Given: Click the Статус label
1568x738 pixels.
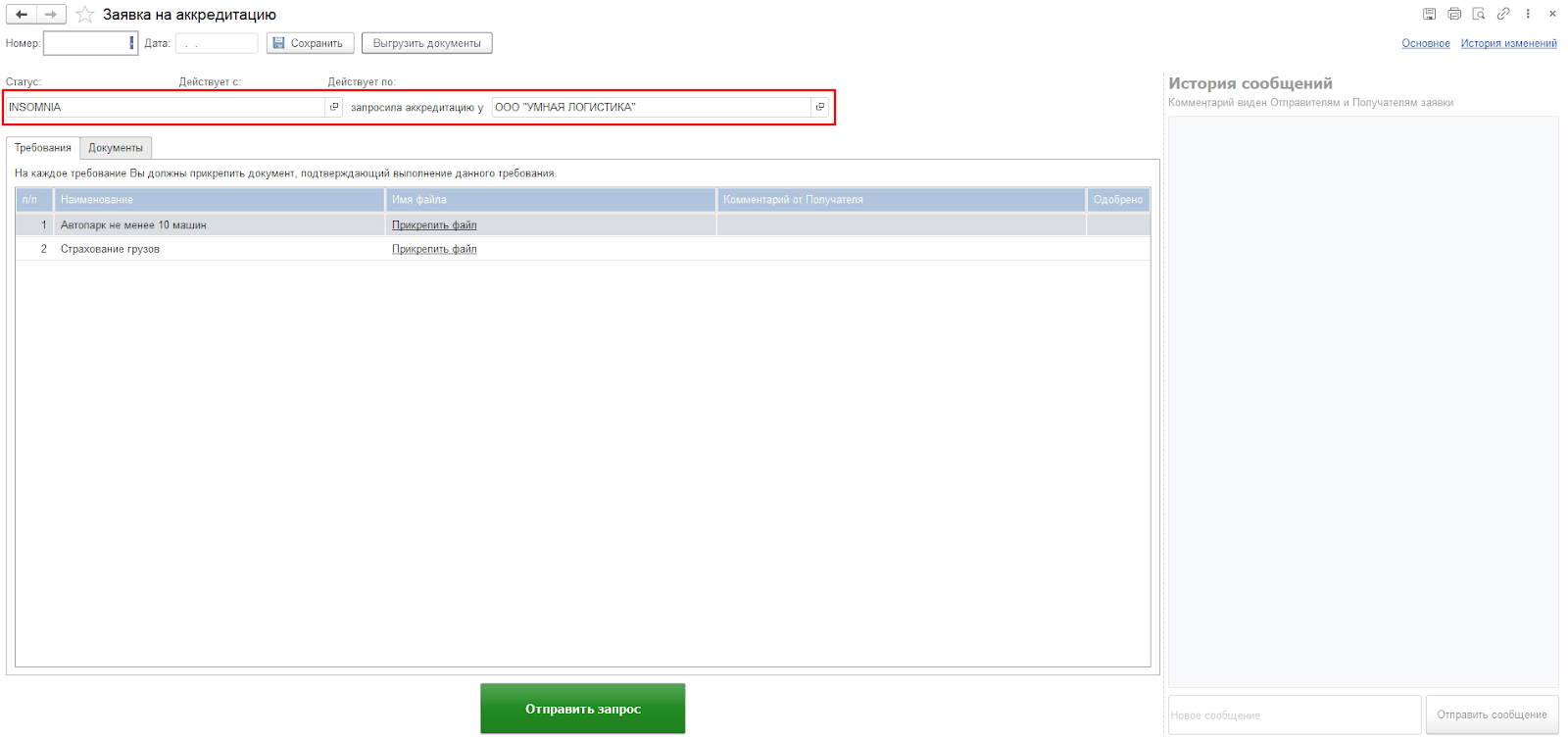Looking at the screenshot, I should (x=24, y=82).
